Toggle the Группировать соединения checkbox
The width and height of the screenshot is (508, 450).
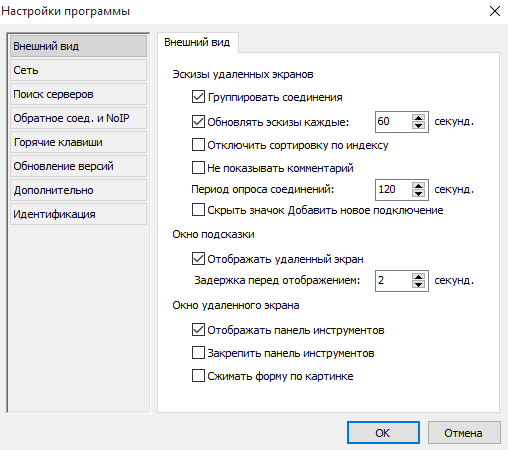[x=198, y=97]
